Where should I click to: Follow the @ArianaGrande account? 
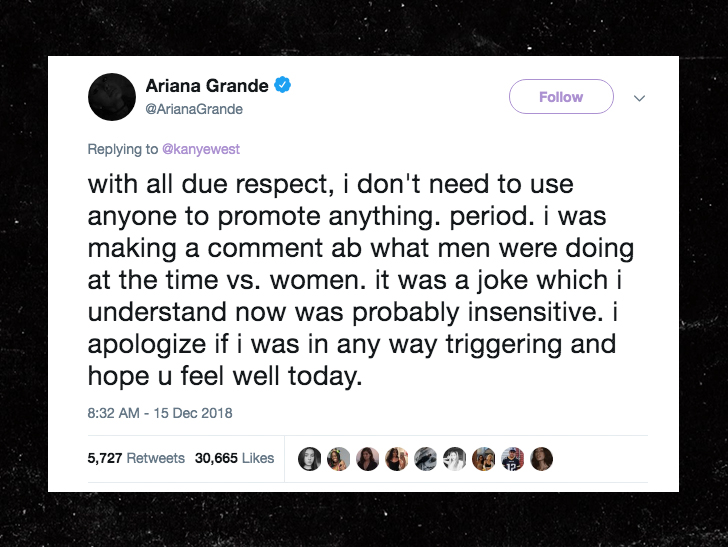pos(561,97)
